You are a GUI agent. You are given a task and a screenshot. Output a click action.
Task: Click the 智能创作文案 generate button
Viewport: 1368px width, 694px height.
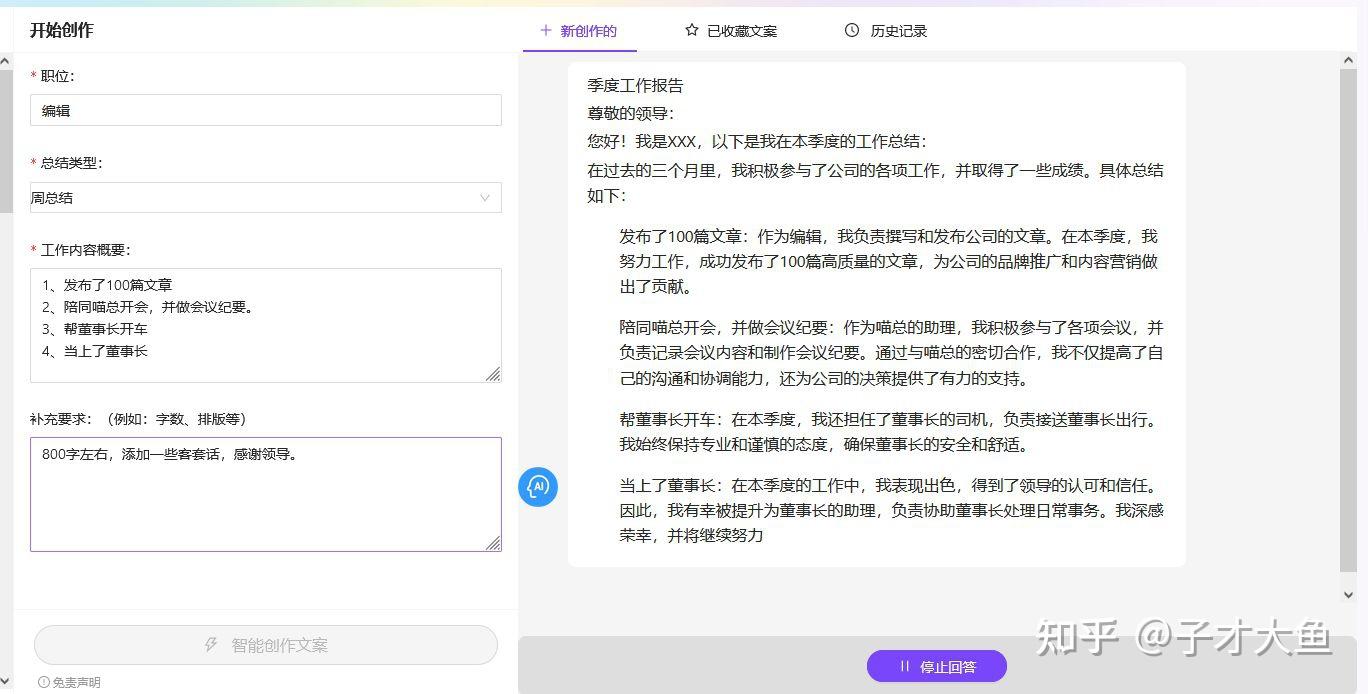point(265,644)
